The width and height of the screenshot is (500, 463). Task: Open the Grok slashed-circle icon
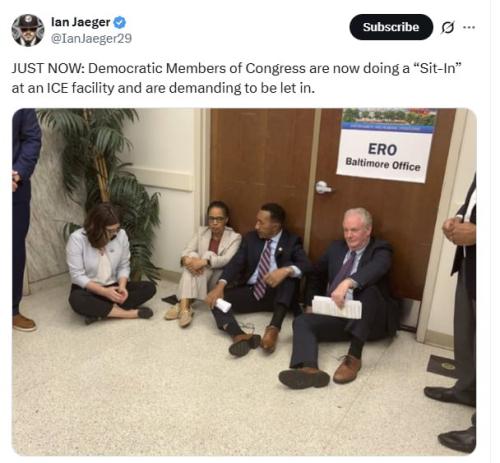pos(447,27)
